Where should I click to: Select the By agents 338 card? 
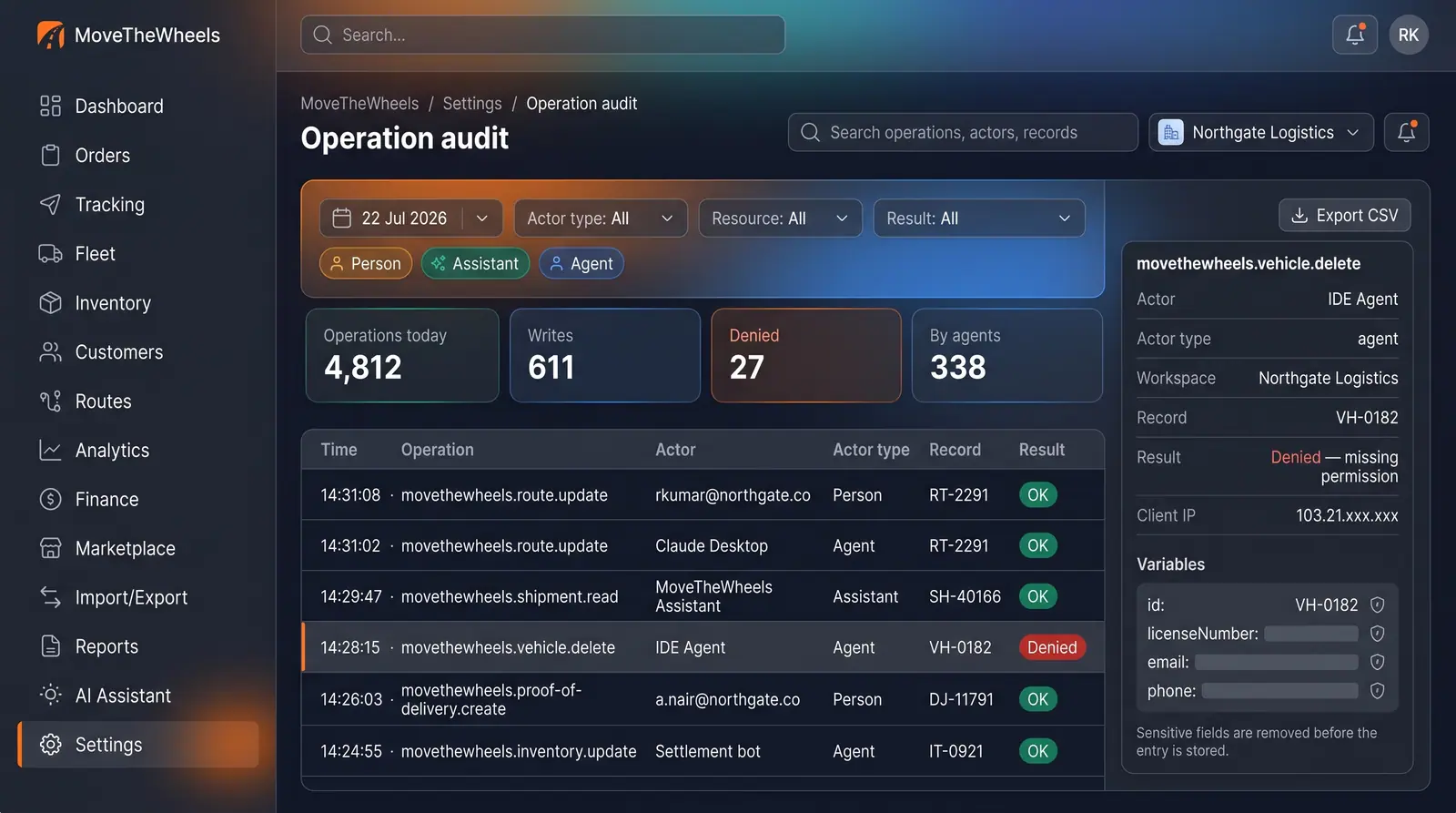tap(1007, 355)
